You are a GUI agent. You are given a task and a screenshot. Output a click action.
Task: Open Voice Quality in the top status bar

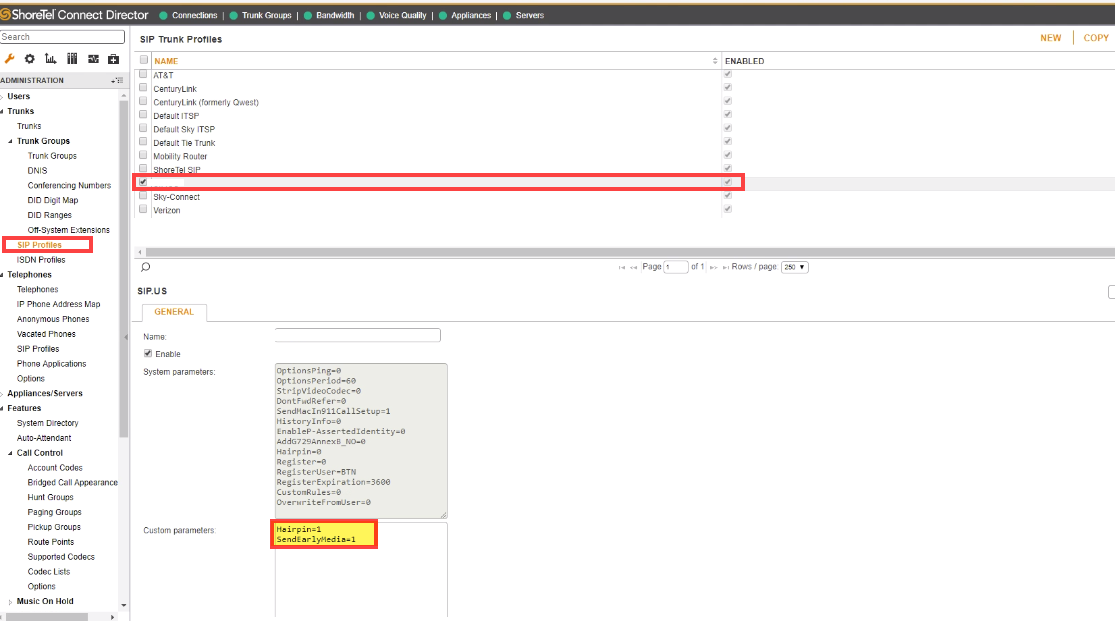(402, 15)
